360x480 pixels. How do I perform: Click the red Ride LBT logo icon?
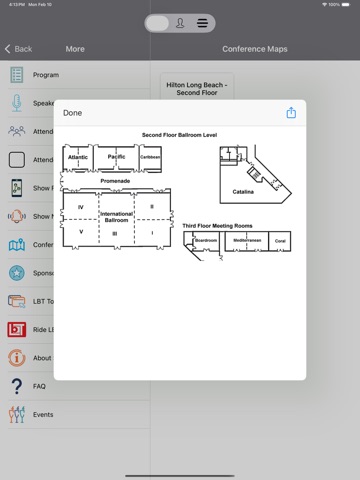click(17, 330)
